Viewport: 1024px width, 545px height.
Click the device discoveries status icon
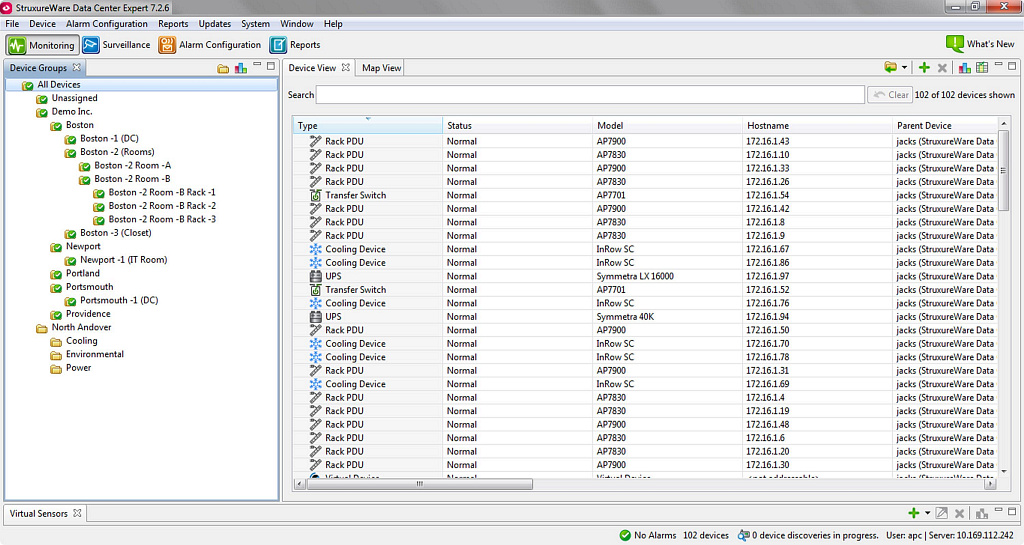point(743,535)
